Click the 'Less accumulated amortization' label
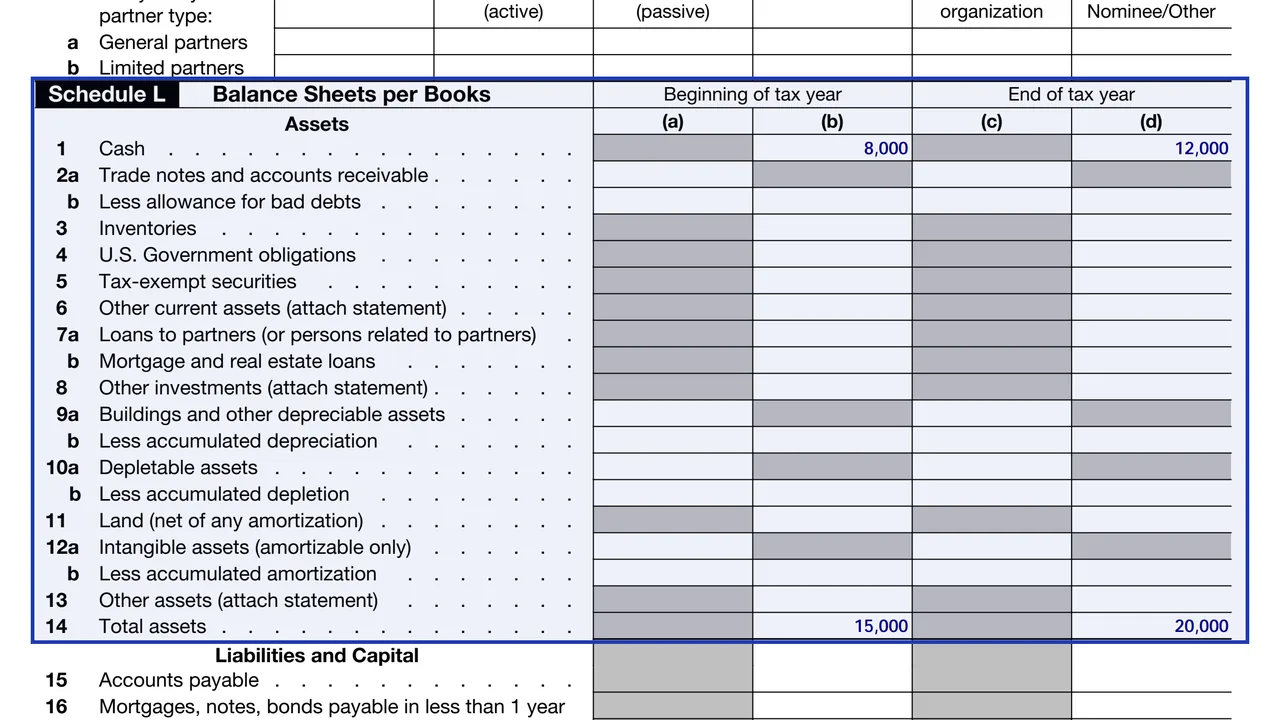1280x720 pixels. [238, 574]
